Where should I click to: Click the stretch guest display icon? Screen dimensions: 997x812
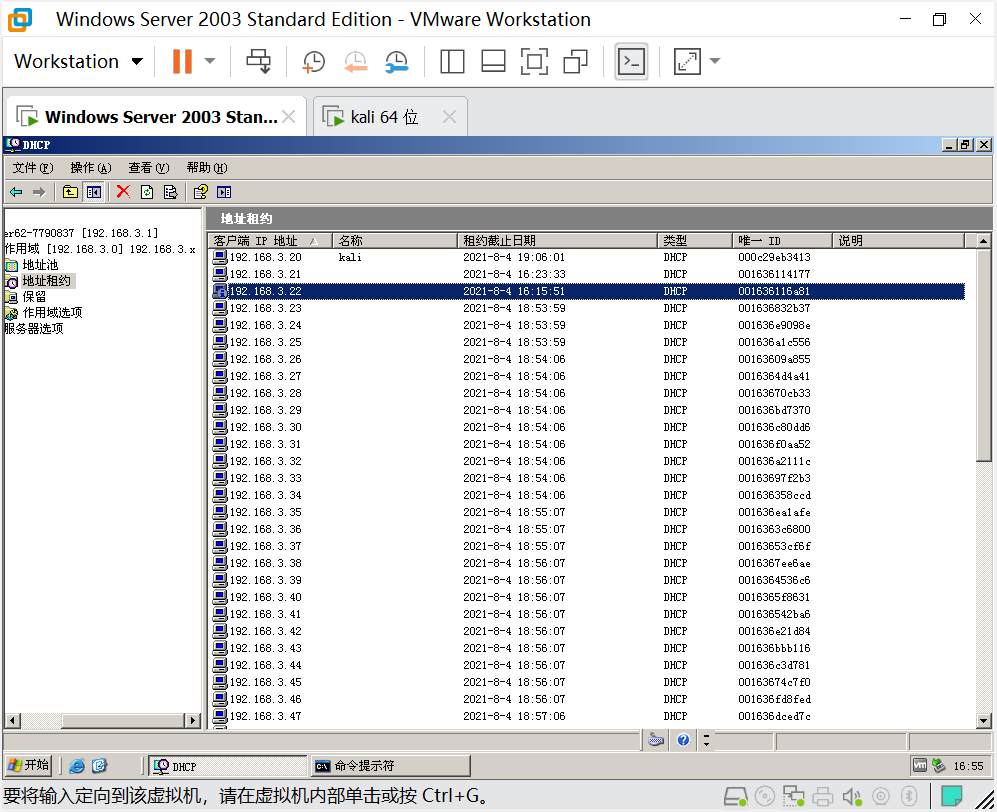[x=687, y=62]
